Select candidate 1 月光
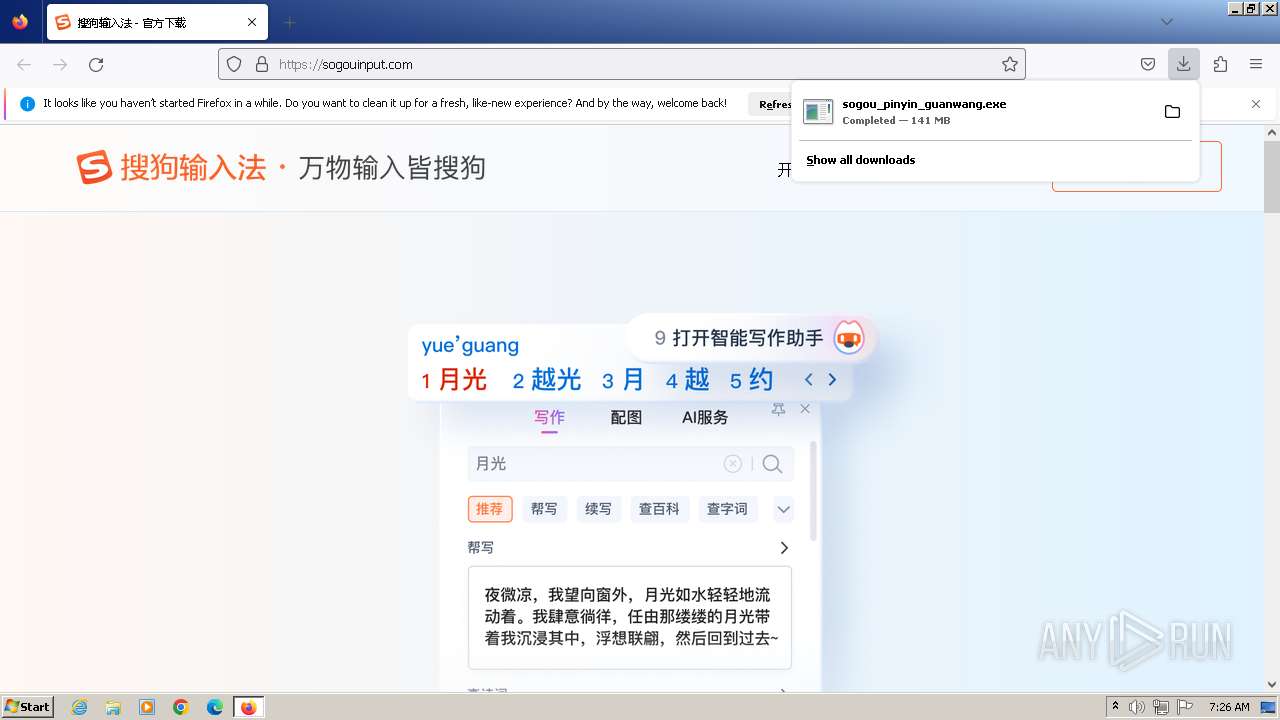 coord(454,380)
